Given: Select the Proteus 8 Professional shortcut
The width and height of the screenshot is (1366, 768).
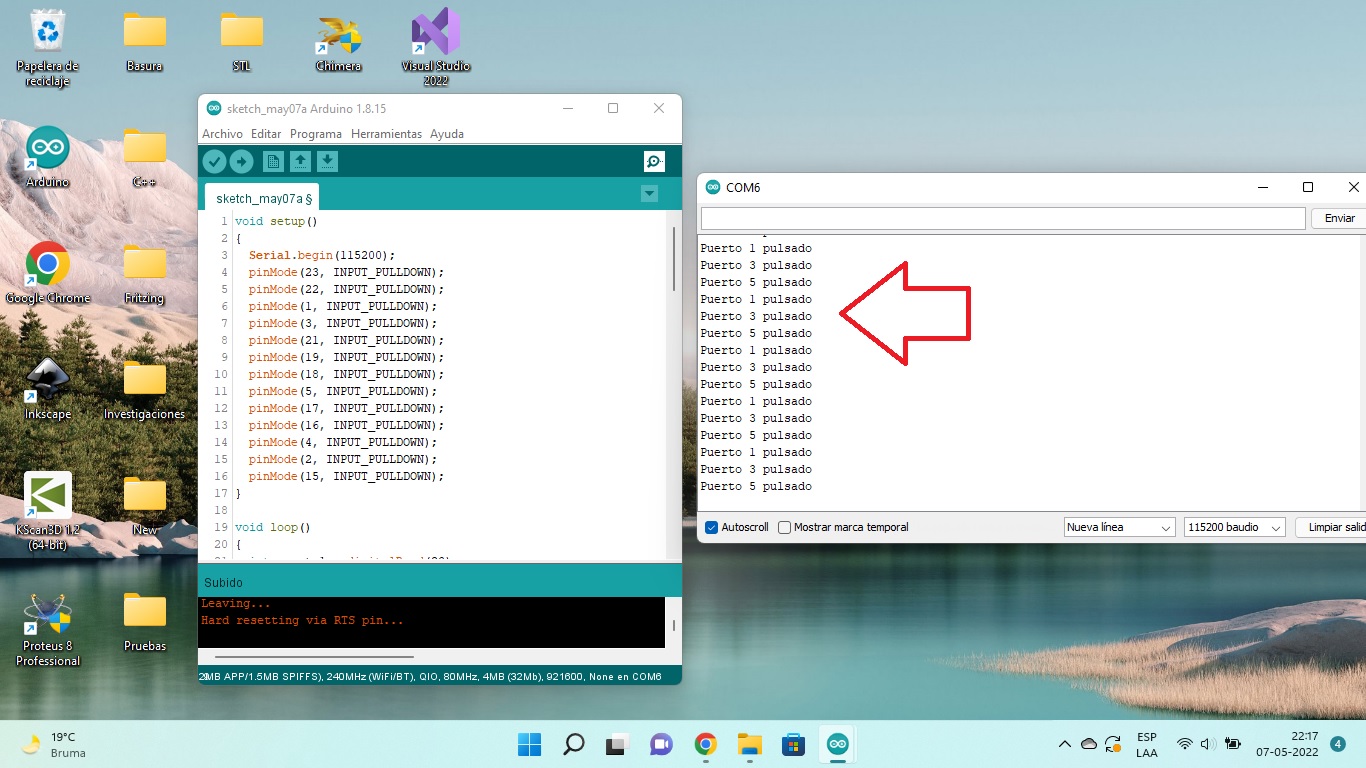Looking at the screenshot, I should [47, 628].
